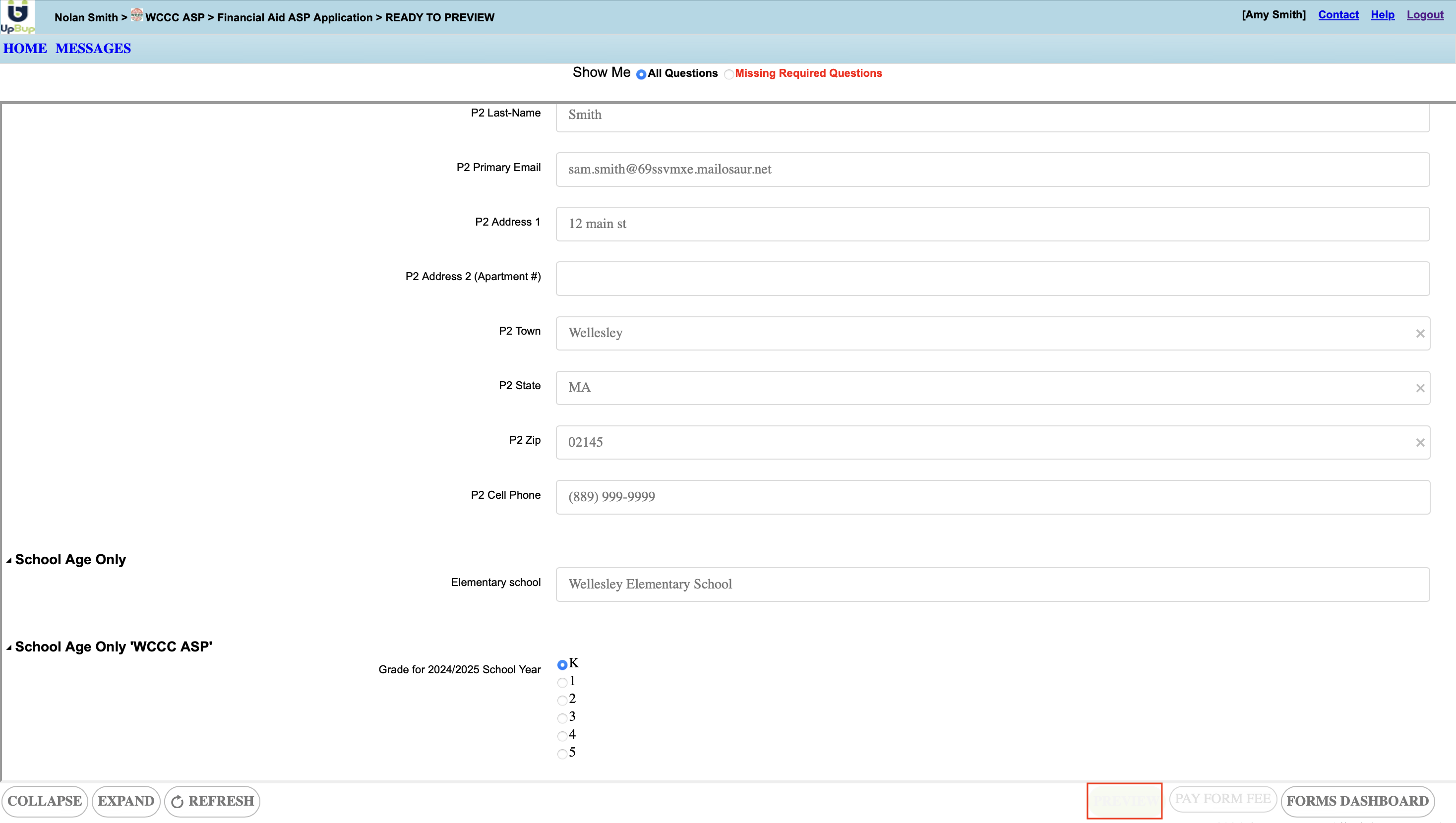Select grade K radio button
Image resolution: width=1456 pixels, height=823 pixels.
tap(562, 665)
